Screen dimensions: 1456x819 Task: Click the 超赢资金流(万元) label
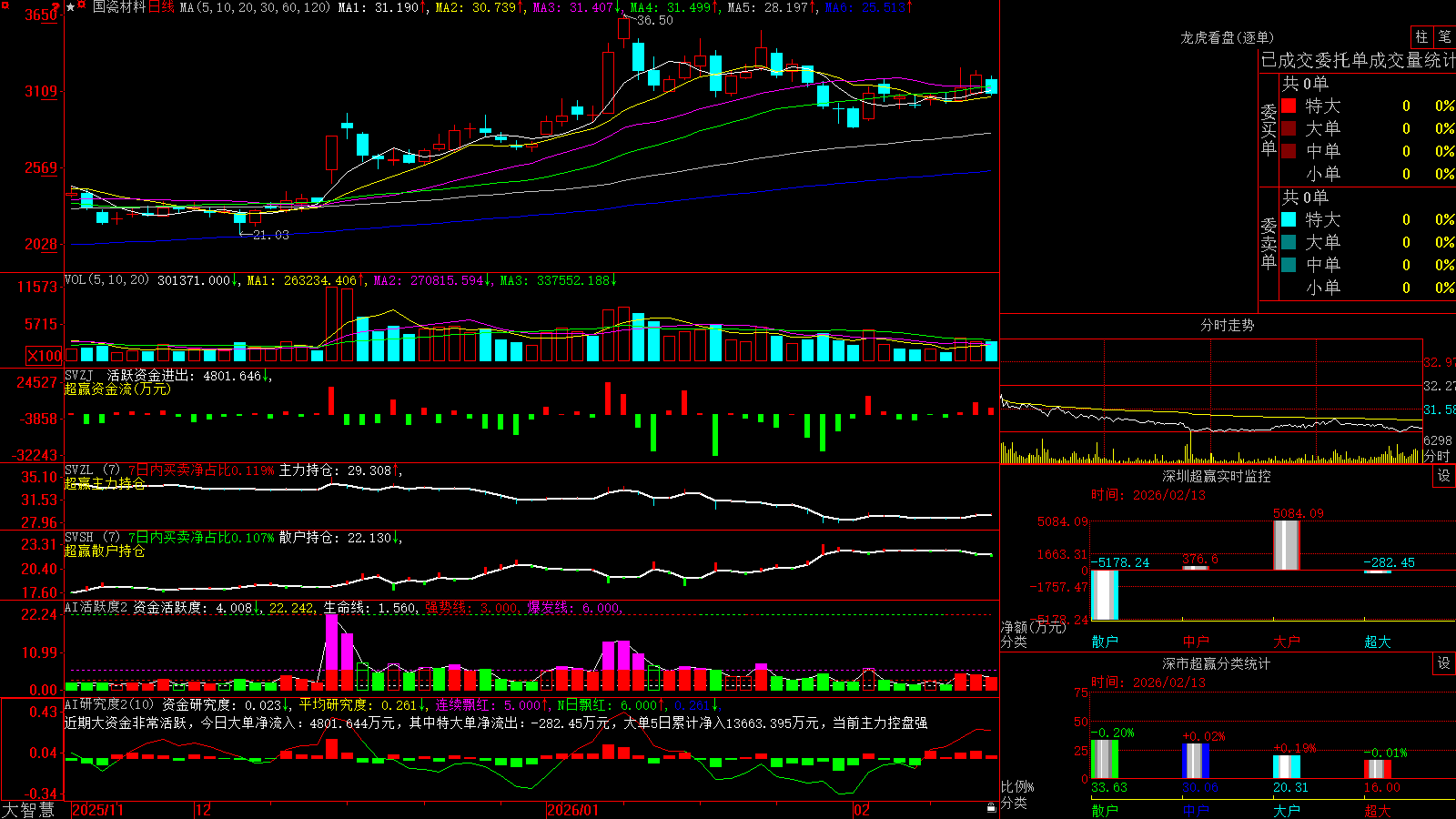click(x=117, y=389)
